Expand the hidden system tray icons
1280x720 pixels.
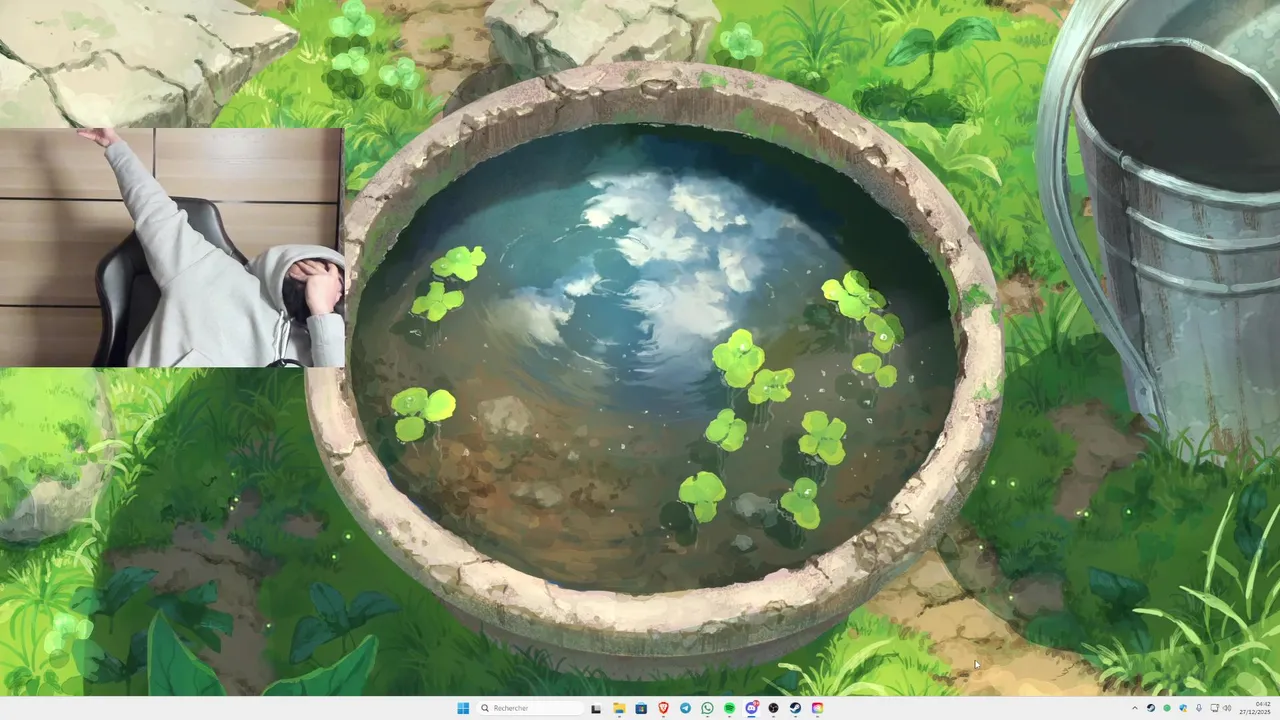1135,708
